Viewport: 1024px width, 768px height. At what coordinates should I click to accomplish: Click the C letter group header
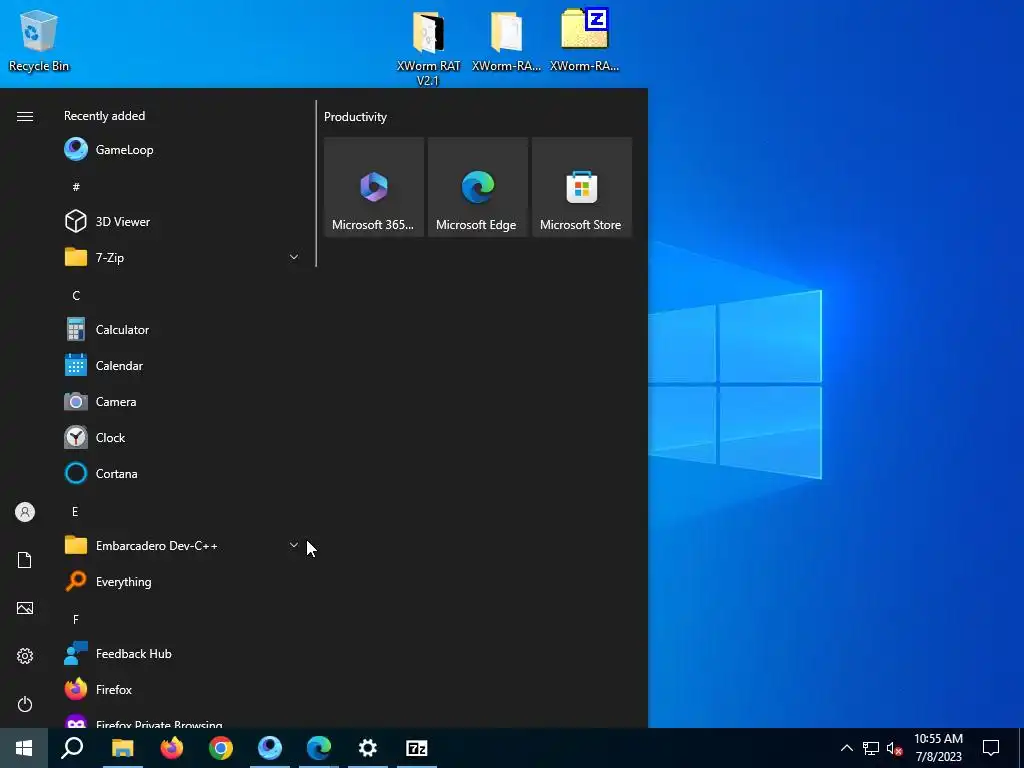pyautogui.click(x=76, y=296)
